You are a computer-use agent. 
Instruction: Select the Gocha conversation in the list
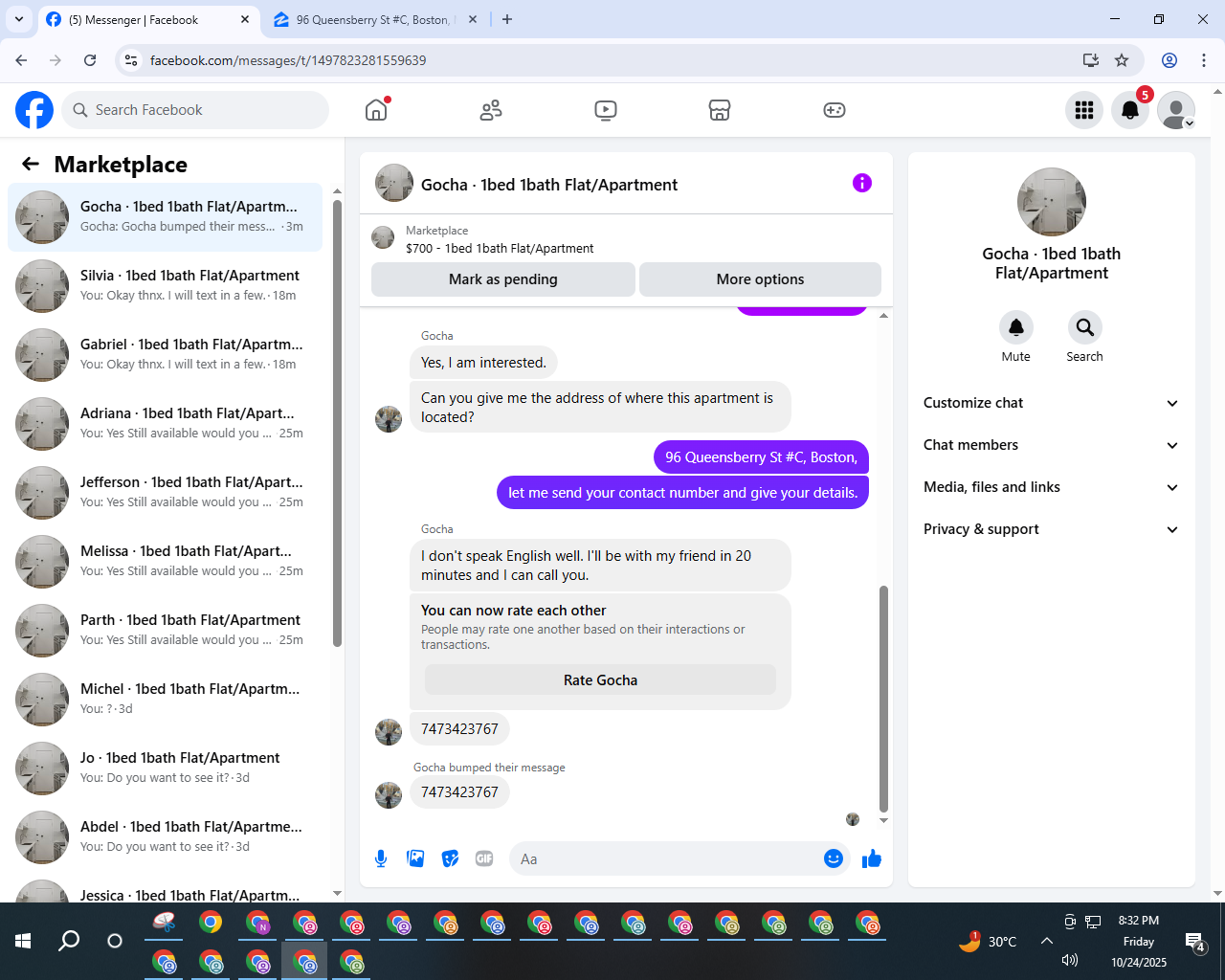[165, 217]
